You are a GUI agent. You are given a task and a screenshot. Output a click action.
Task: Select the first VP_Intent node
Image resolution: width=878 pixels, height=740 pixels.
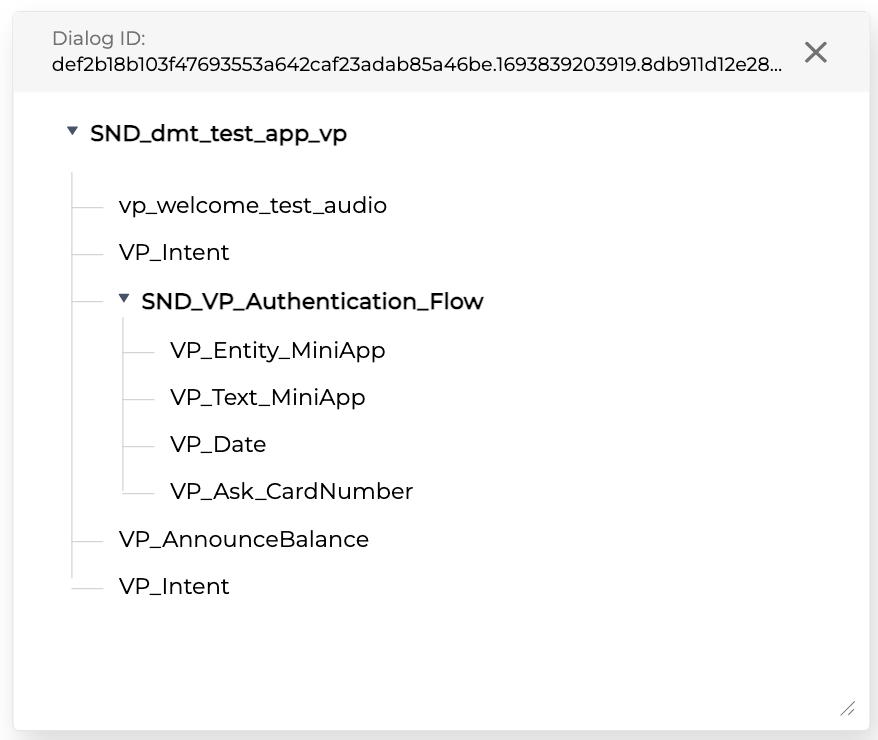pyautogui.click(x=173, y=252)
